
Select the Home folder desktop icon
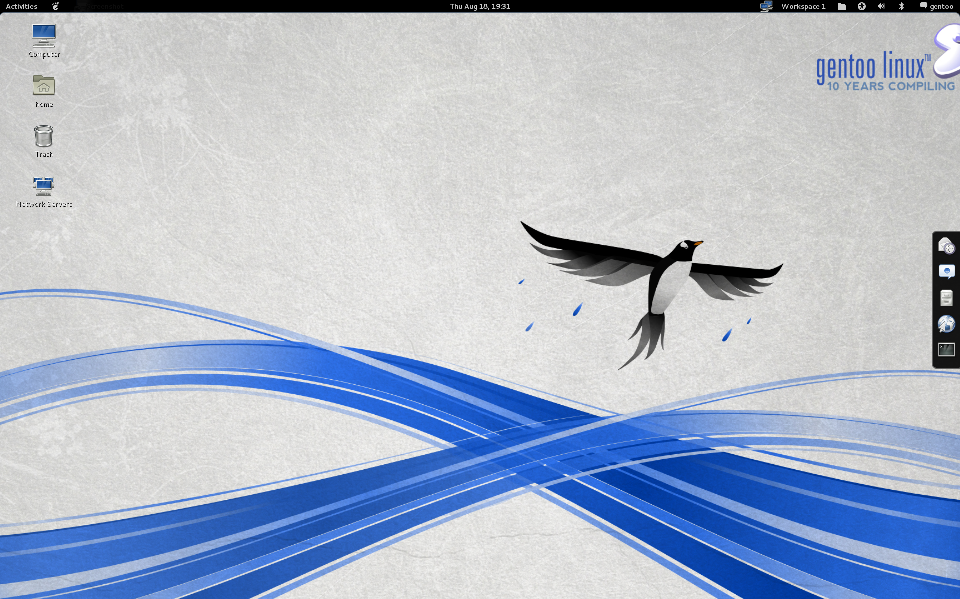[44, 91]
